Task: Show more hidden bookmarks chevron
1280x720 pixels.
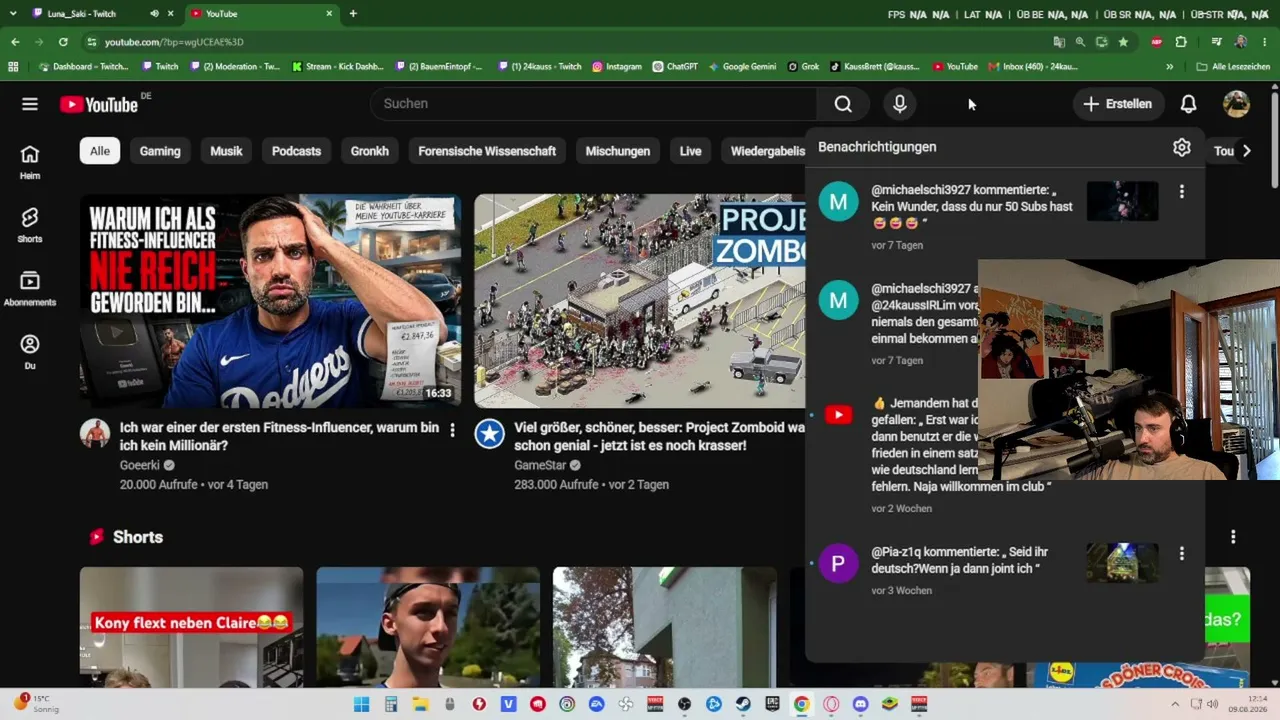Action: [1170, 67]
